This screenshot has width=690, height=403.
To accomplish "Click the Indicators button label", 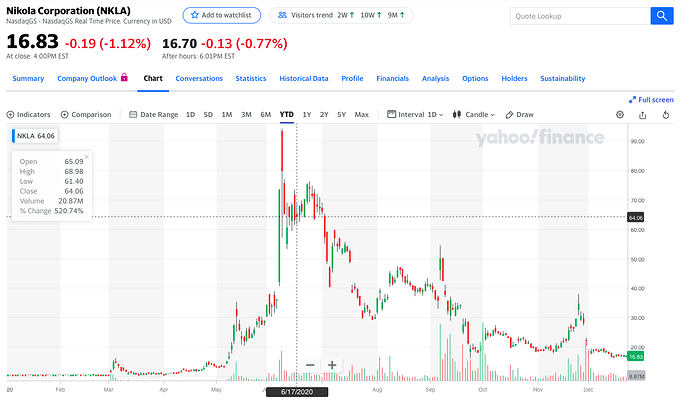I will tap(33, 114).
